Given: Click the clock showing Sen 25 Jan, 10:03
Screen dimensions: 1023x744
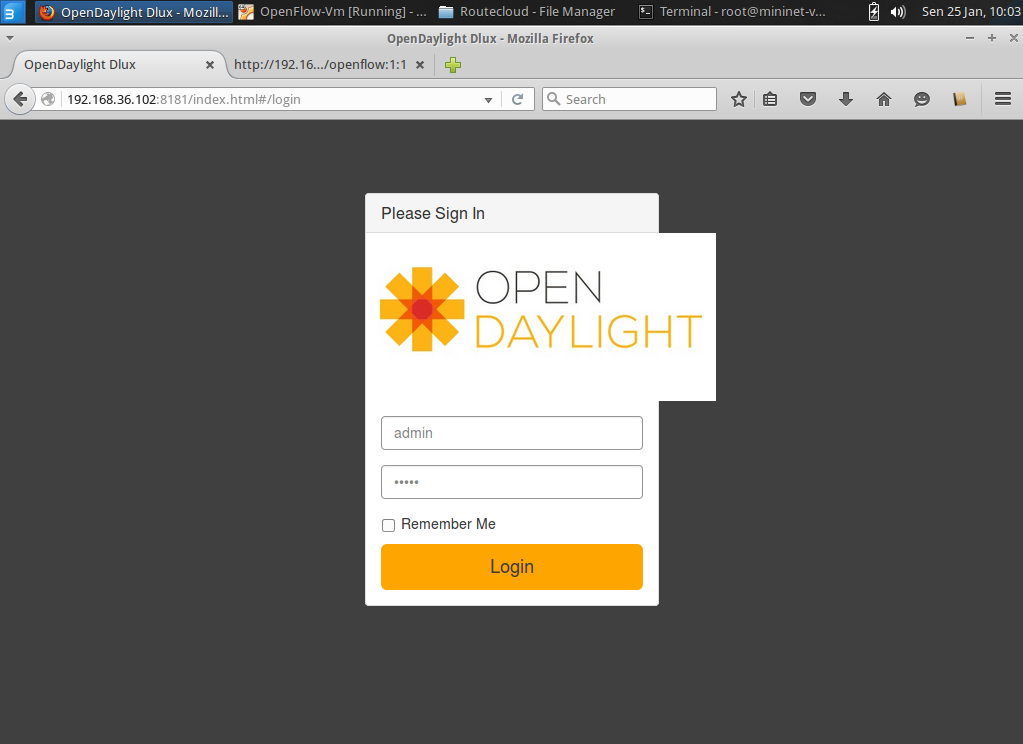Looking at the screenshot, I should tap(971, 12).
